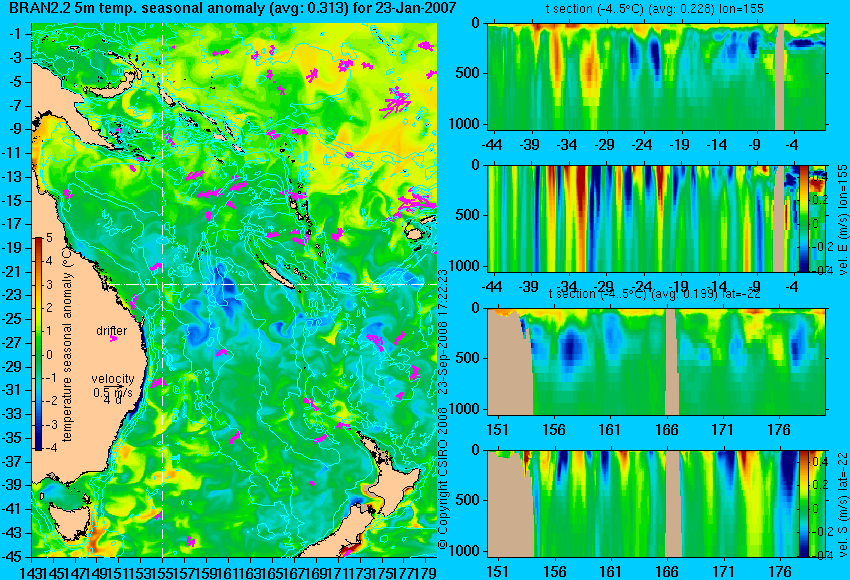Click the '-1' latitude tick on the map axis

(x=15, y=34)
